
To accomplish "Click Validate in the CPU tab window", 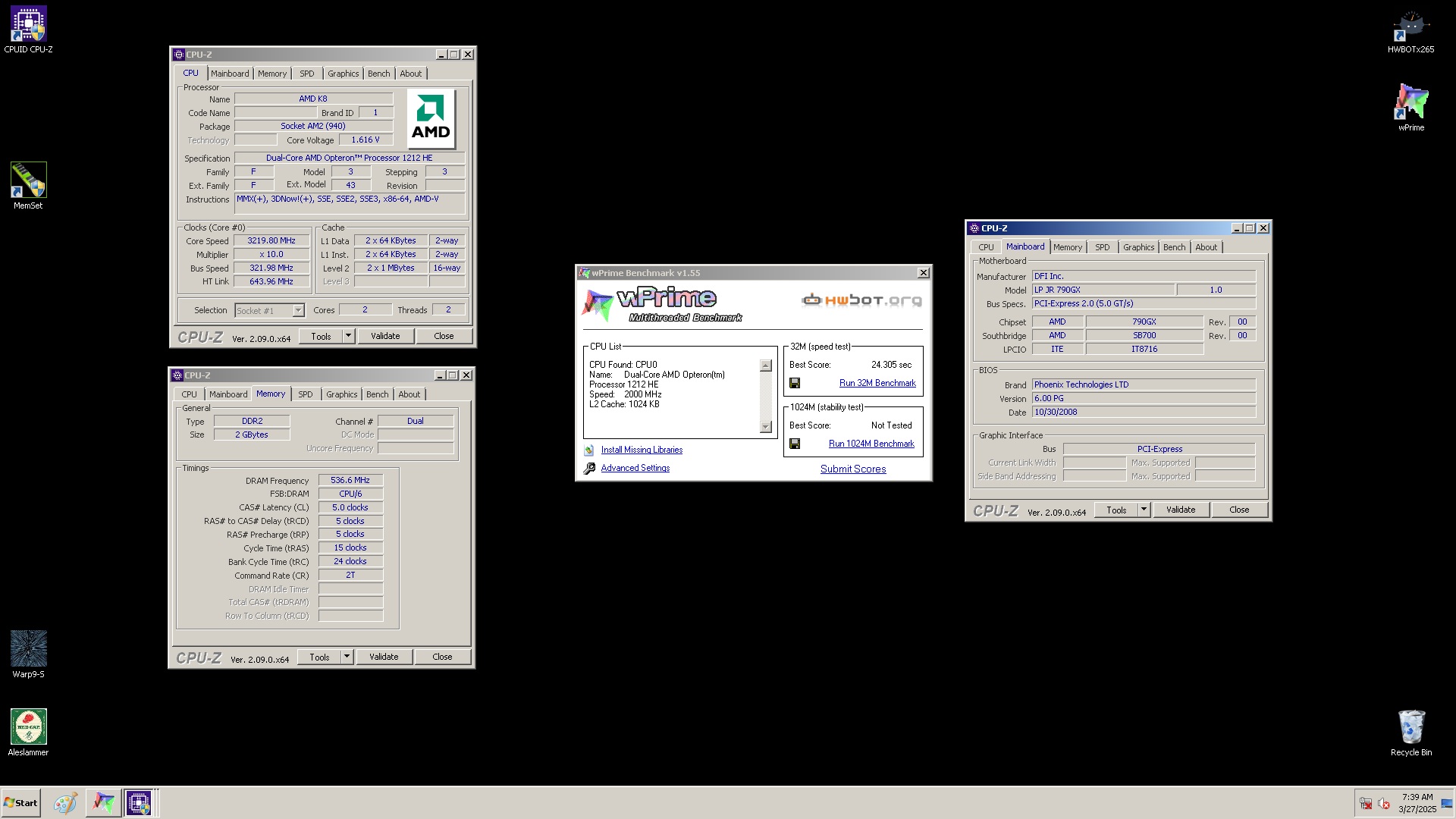I will click(385, 336).
